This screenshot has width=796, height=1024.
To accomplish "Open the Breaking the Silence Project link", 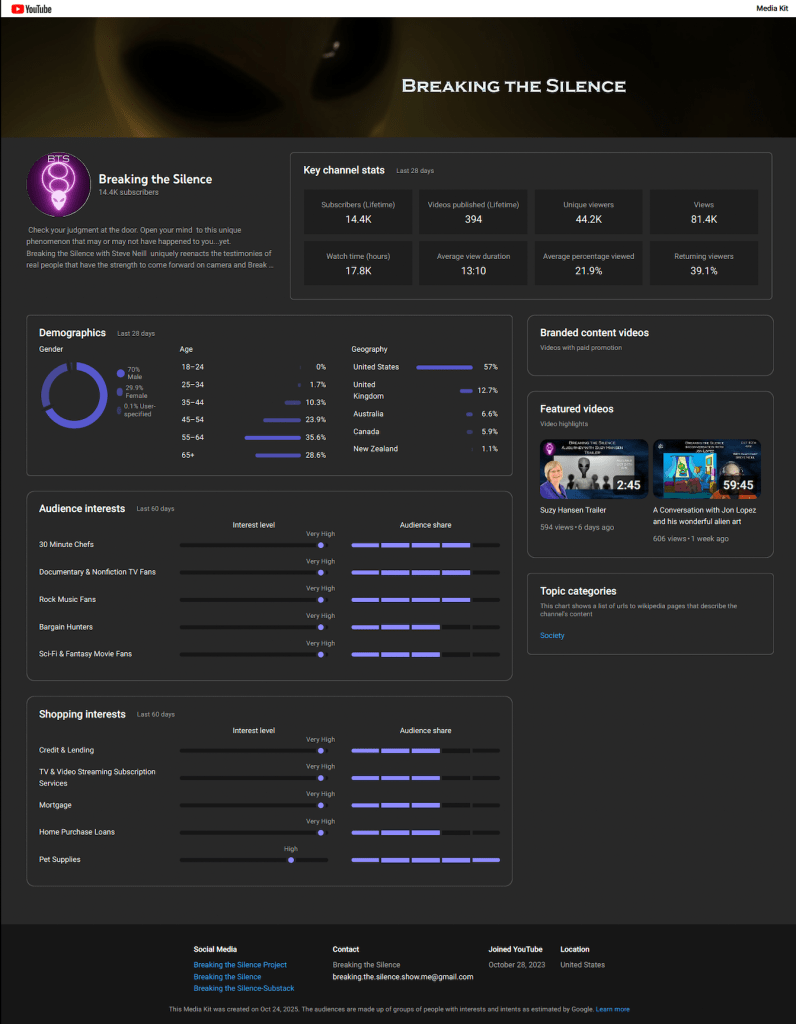I will 240,965.
